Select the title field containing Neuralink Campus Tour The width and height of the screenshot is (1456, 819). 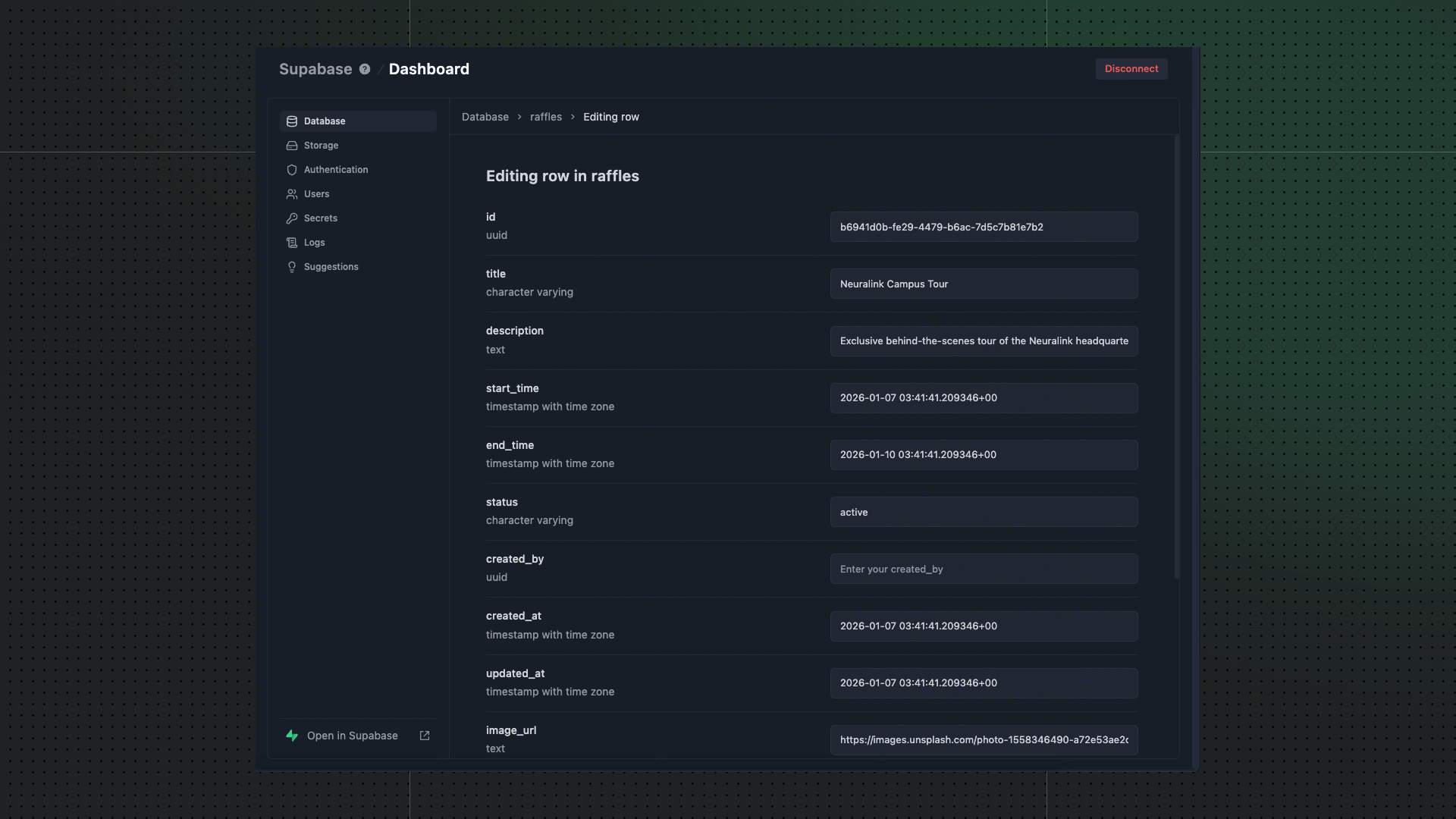pos(984,283)
